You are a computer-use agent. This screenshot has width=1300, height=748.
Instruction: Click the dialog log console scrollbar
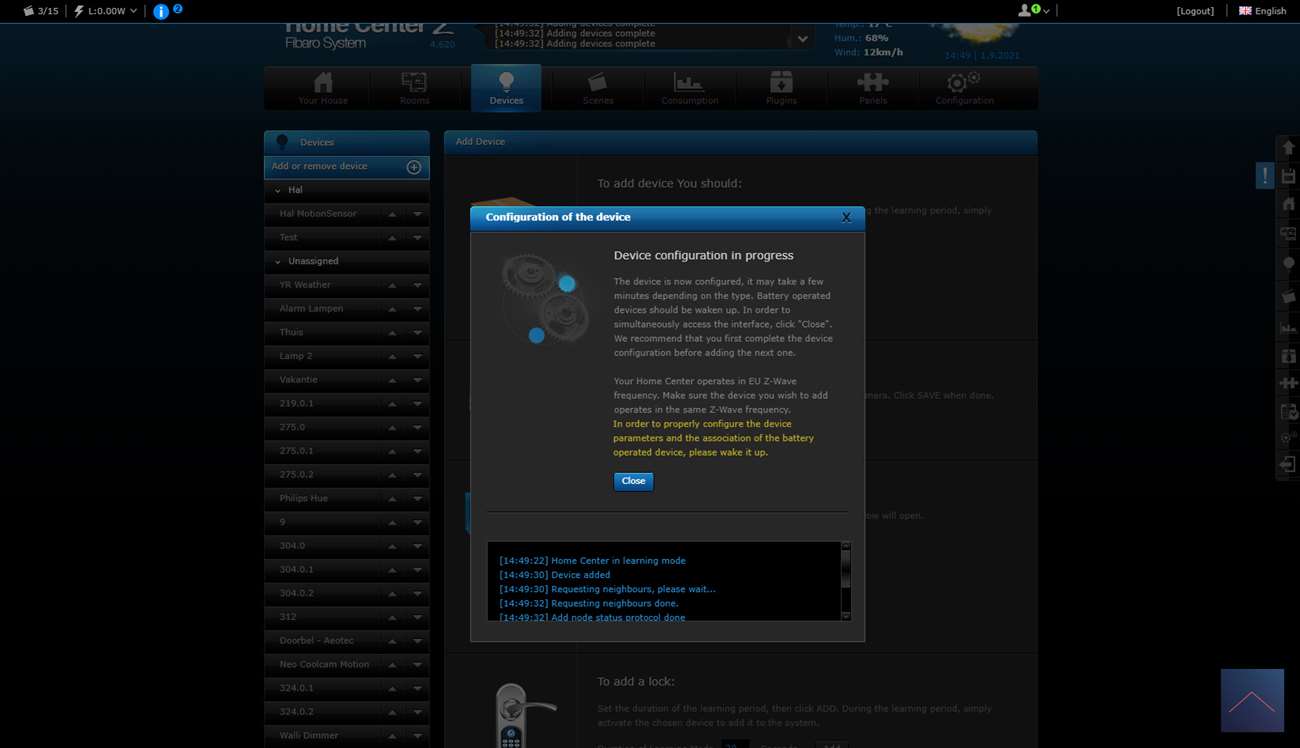846,580
